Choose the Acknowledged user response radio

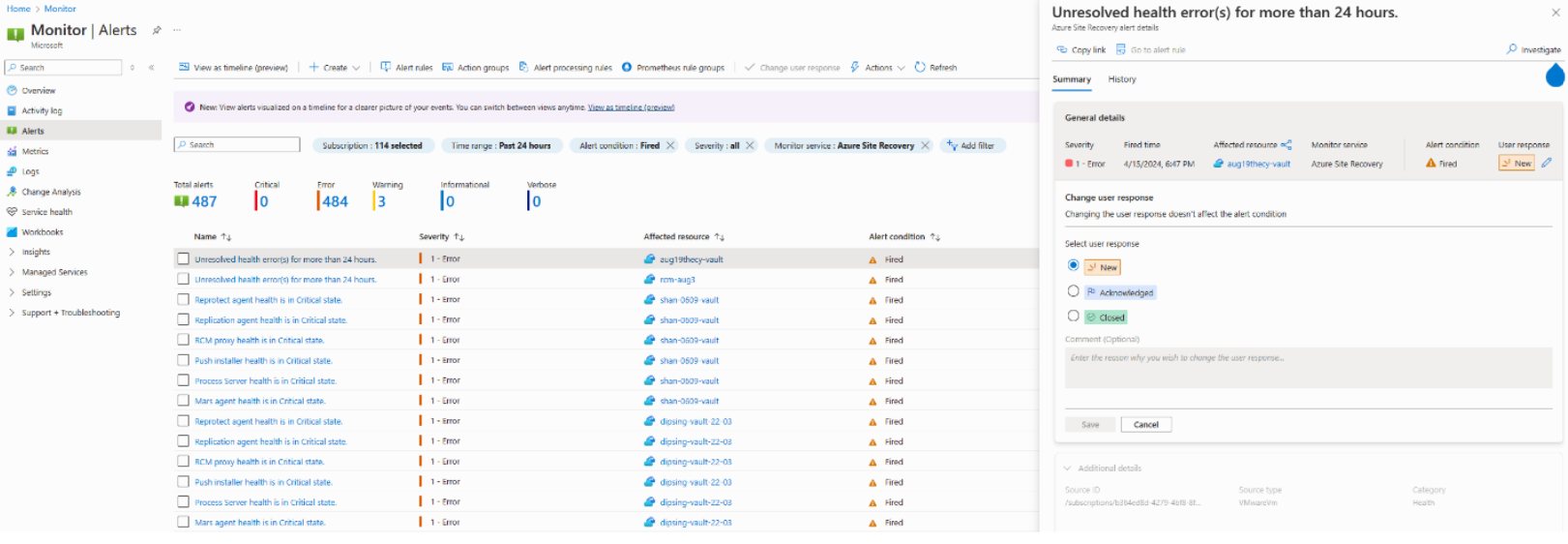pos(1074,291)
